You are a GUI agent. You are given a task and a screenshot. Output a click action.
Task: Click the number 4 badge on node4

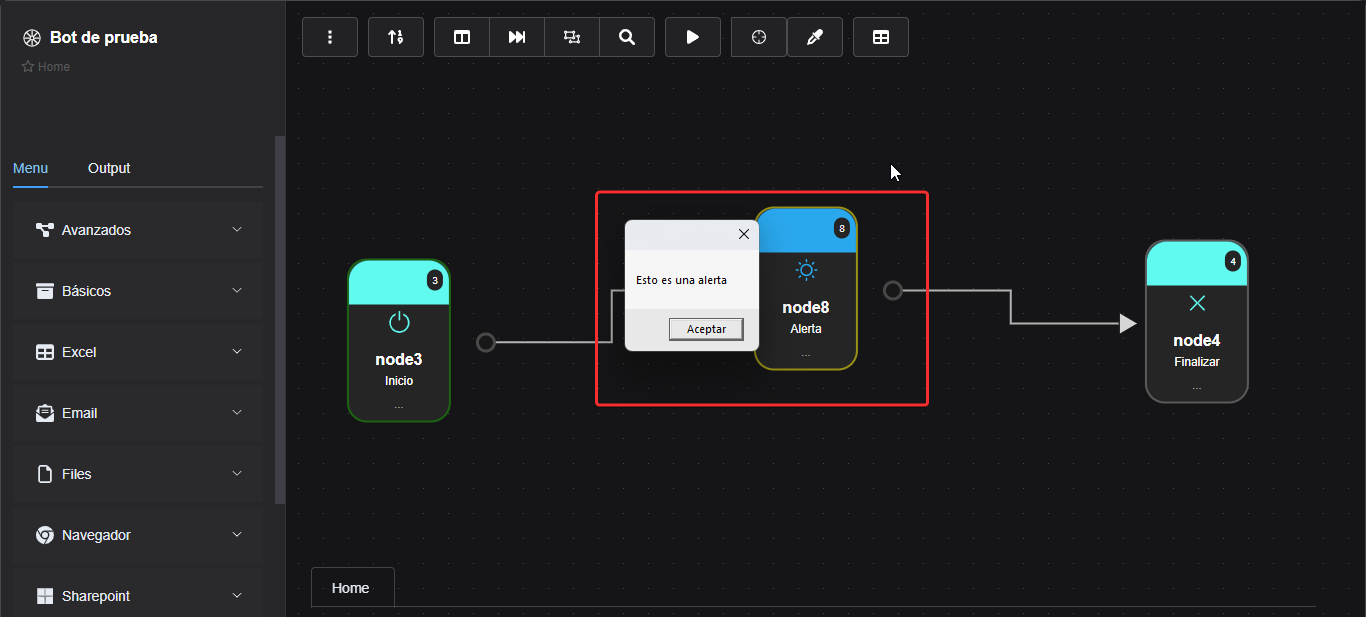pyautogui.click(x=1233, y=261)
